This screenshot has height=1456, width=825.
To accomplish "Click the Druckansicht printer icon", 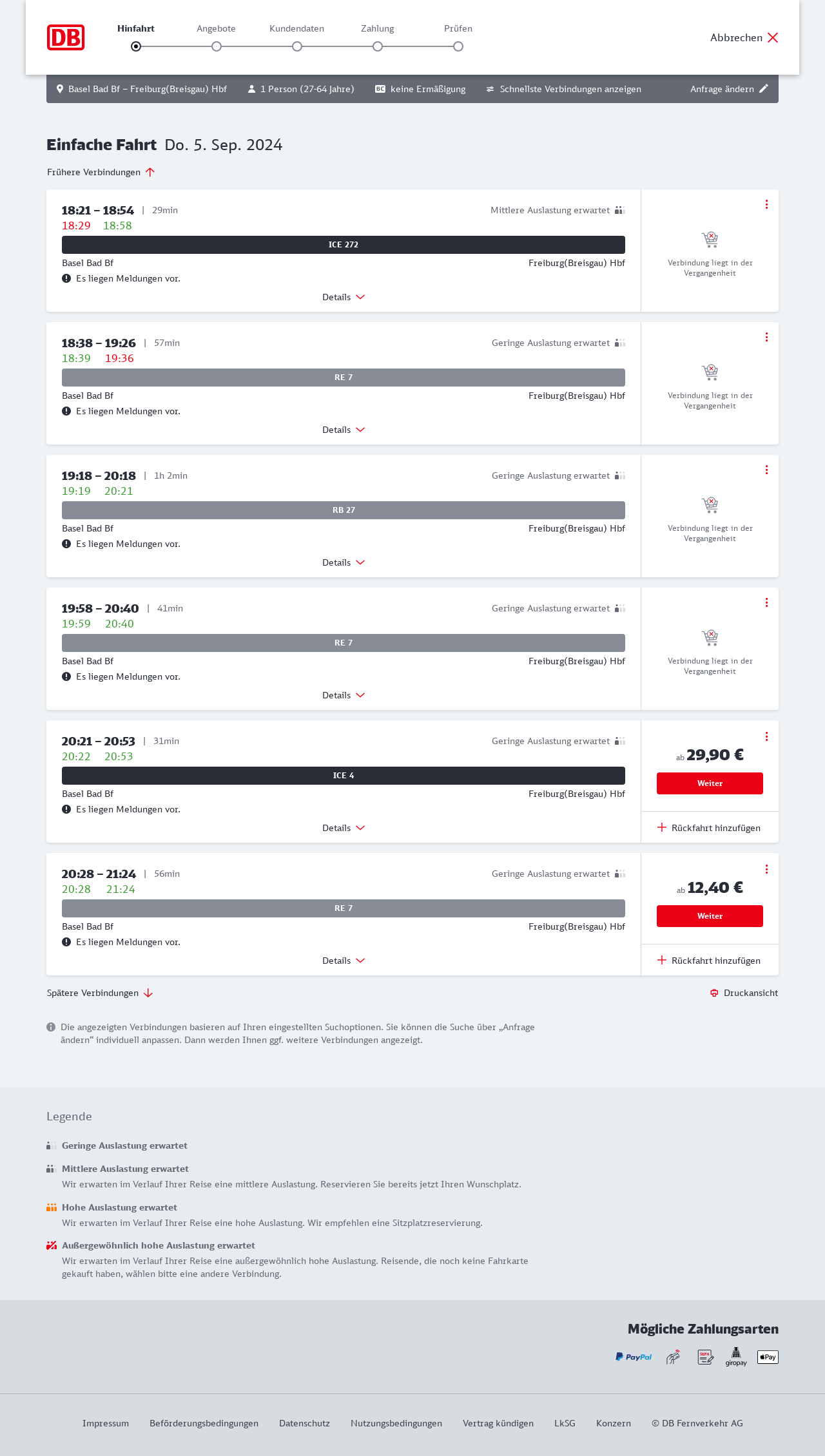I will pyautogui.click(x=714, y=993).
